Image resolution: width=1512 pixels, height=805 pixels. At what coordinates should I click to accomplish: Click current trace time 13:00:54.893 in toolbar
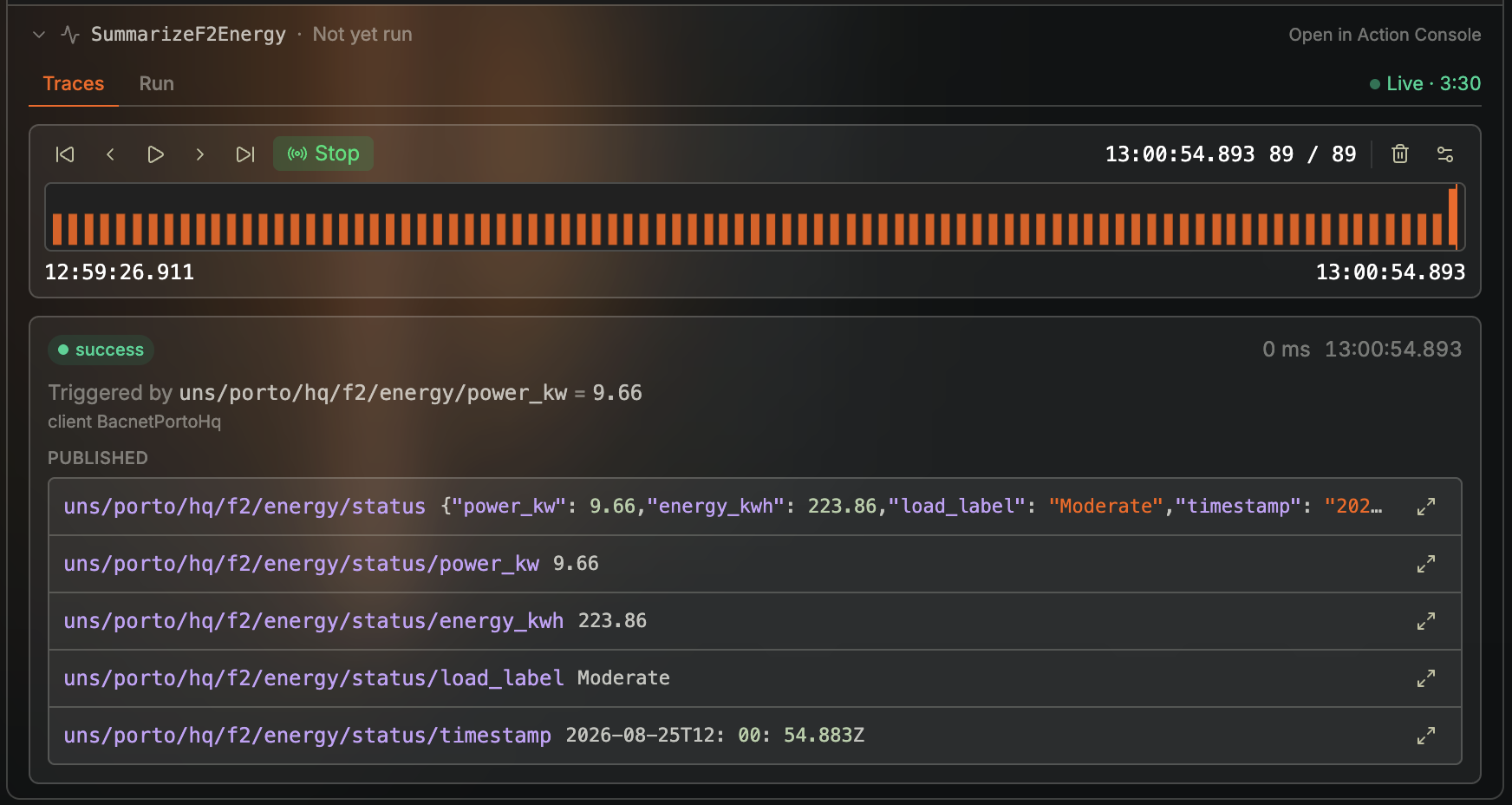(1180, 154)
